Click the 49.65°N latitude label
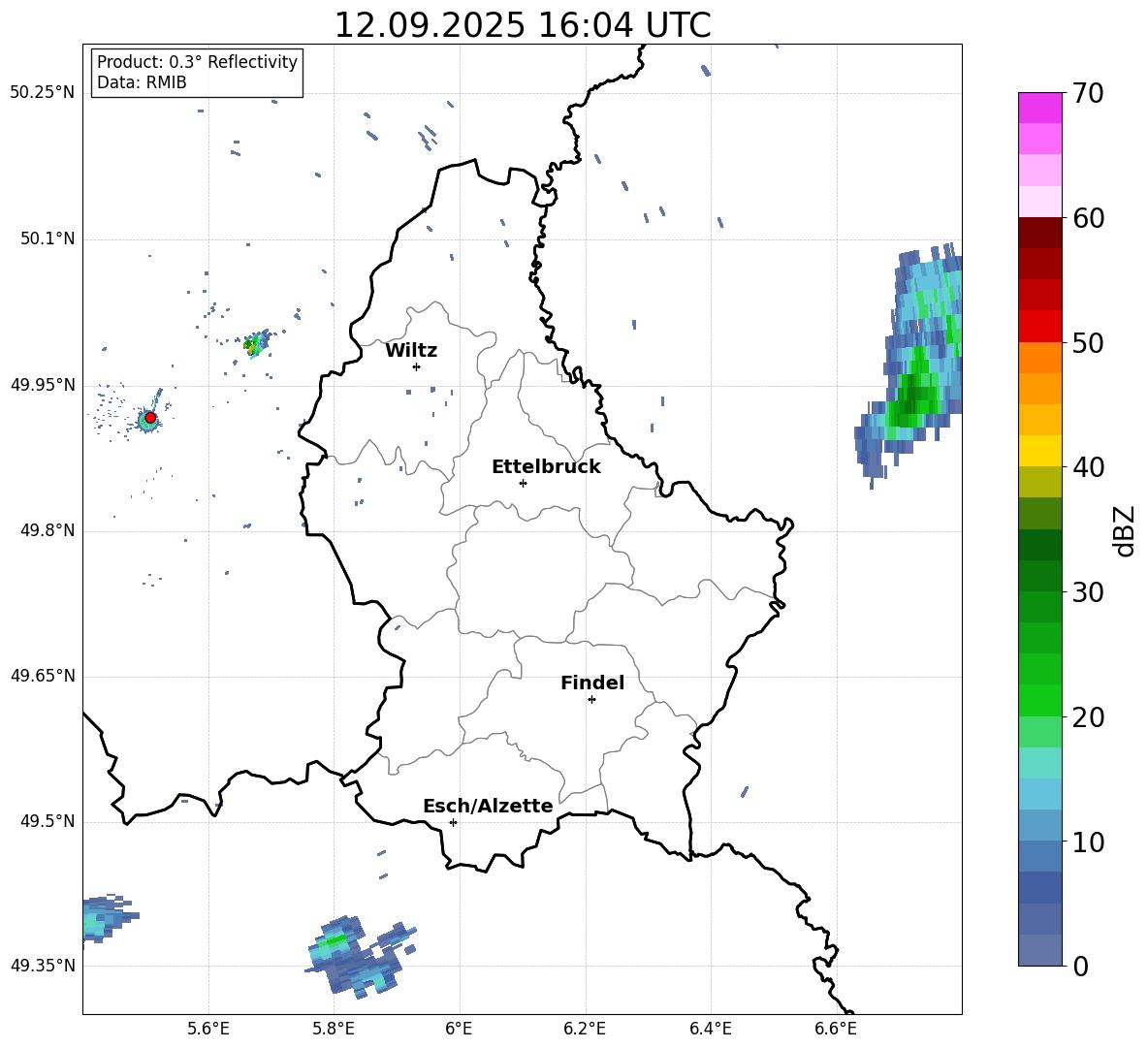This screenshot has height=1048, width=1148. click(x=43, y=676)
